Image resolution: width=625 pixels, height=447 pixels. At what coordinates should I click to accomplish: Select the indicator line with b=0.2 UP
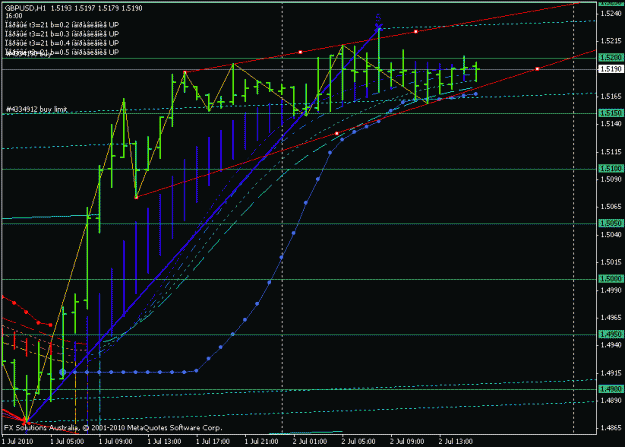point(62,25)
